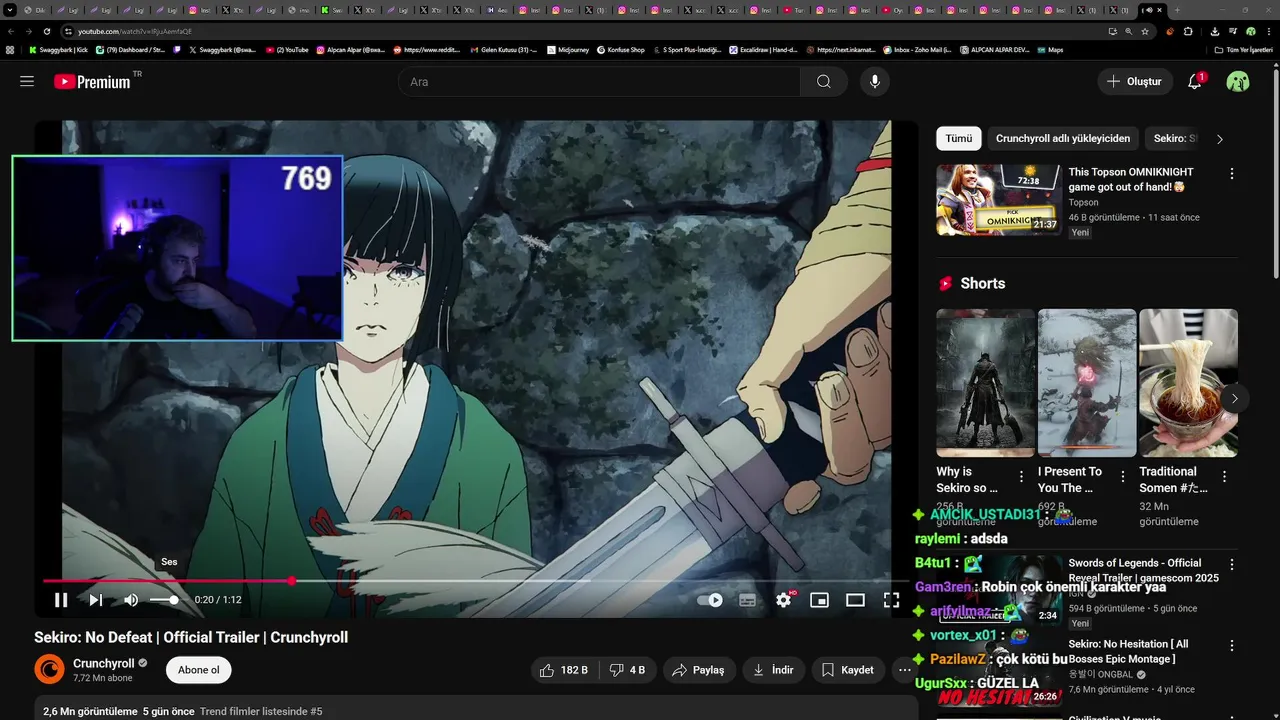Subscribe with the Abone ol button
1280x720 pixels.
point(198,670)
